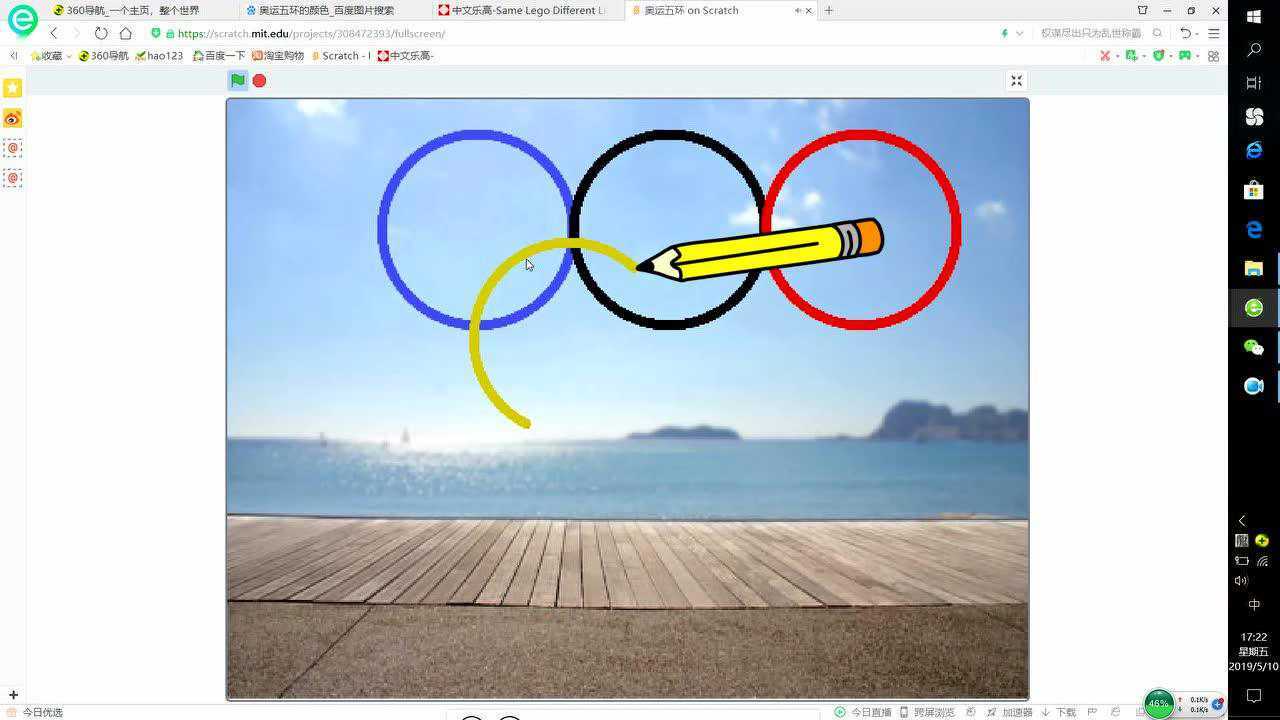Click the green flag to run the project
The image size is (1280, 720).
[237, 80]
